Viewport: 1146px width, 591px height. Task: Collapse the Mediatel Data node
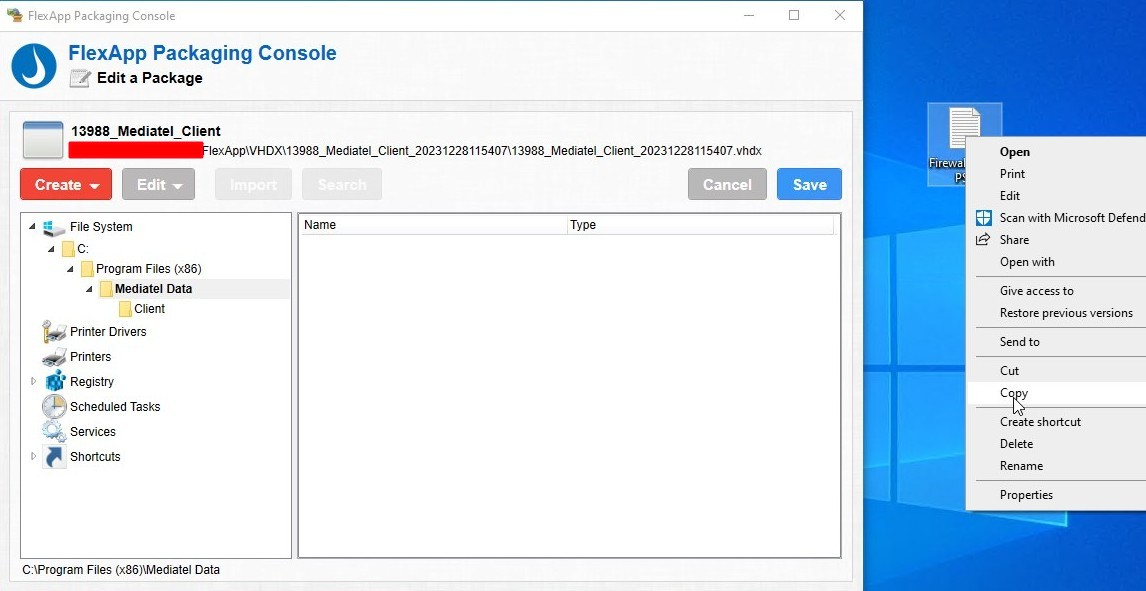tap(89, 289)
